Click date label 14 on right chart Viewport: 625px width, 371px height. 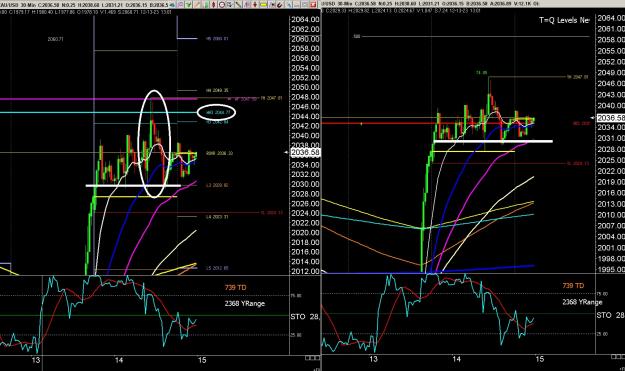456,359
